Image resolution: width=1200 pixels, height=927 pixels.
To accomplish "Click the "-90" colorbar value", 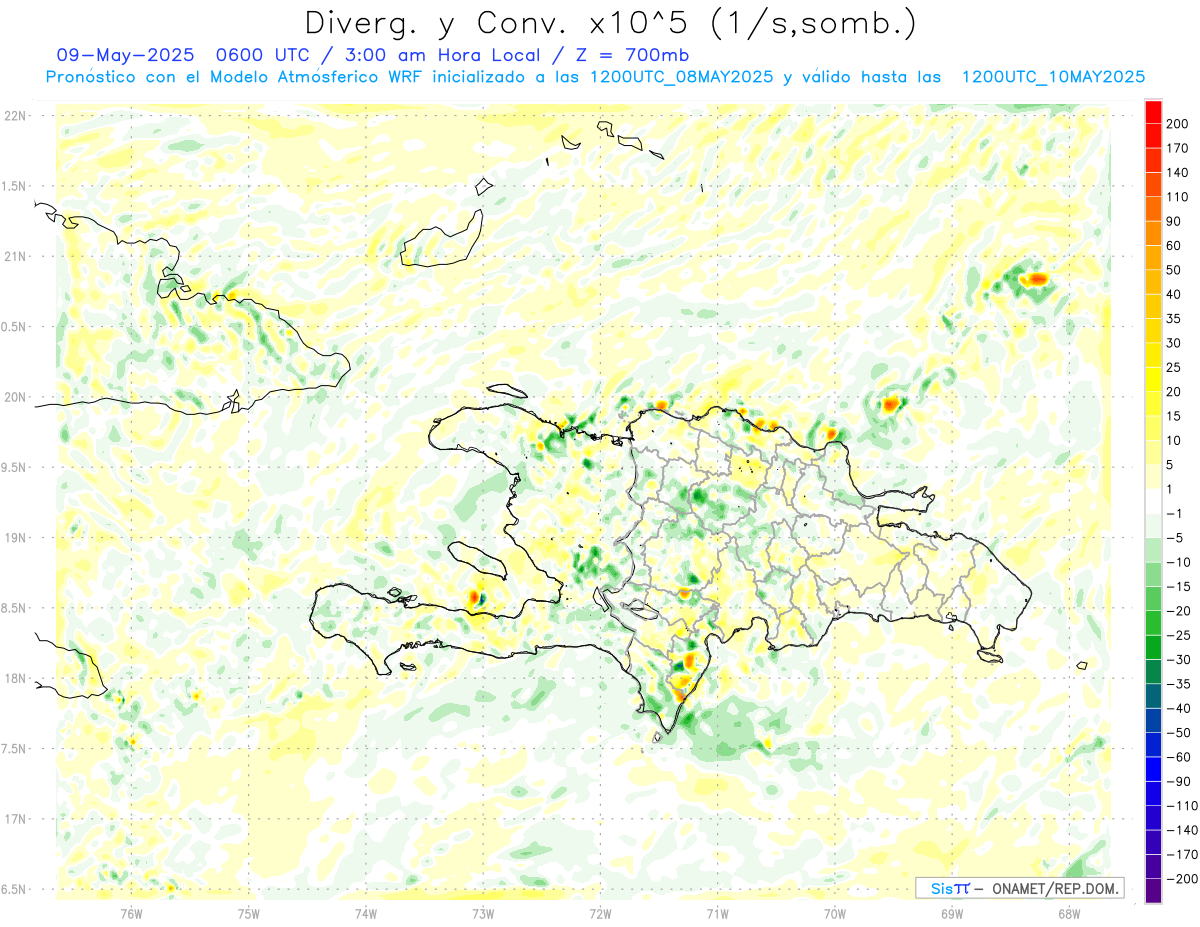I will point(1178,781).
